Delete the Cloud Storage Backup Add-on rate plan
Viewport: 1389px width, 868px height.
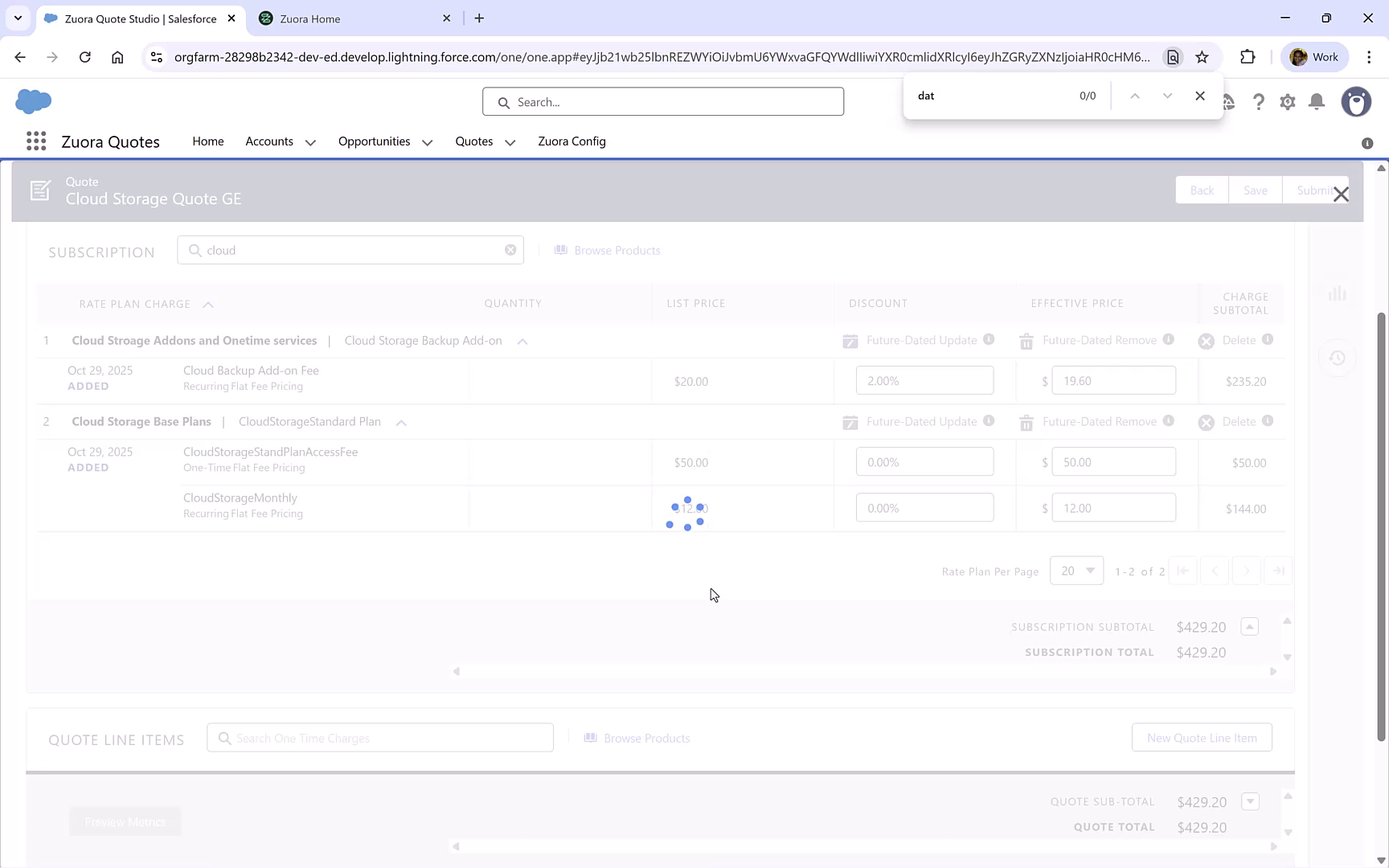[1206, 340]
